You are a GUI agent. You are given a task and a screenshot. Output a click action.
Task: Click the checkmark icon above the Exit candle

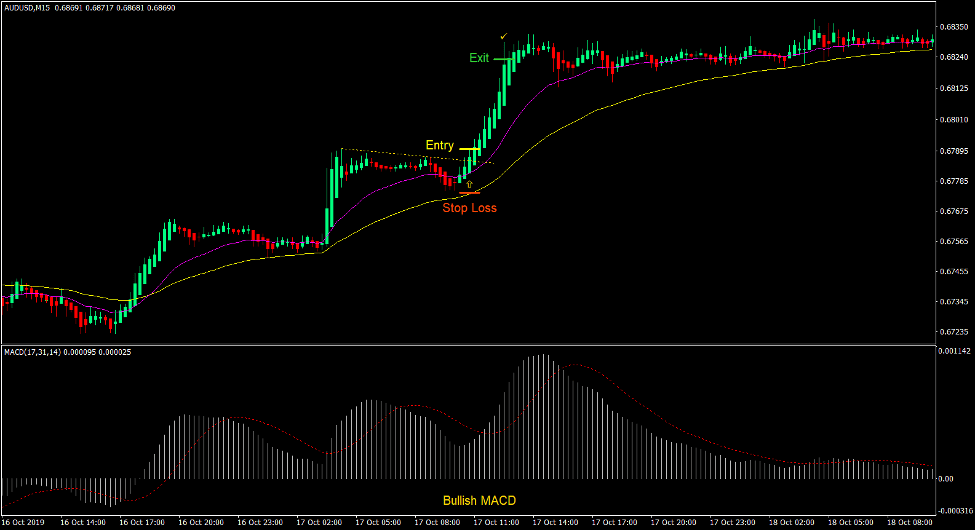point(505,37)
